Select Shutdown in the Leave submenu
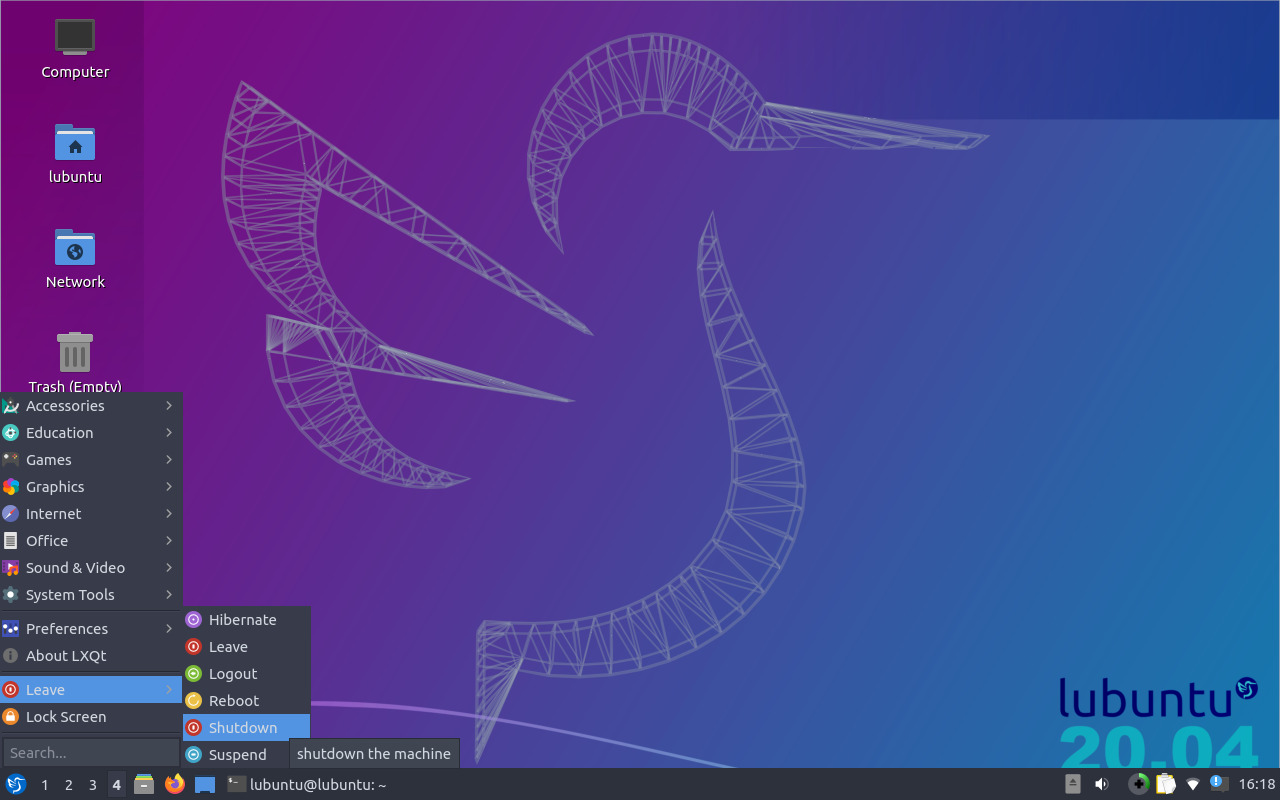This screenshot has height=800, width=1280. tap(243, 728)
